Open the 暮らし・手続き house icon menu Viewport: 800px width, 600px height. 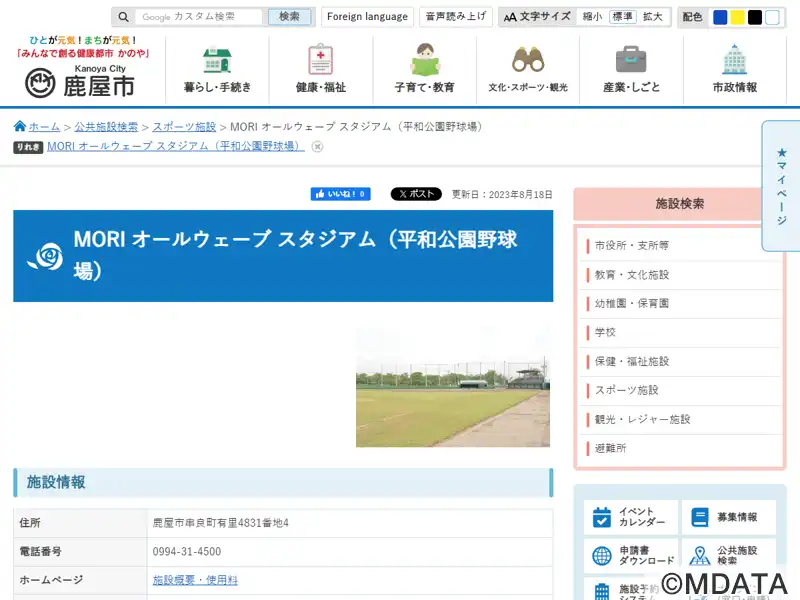217,60
